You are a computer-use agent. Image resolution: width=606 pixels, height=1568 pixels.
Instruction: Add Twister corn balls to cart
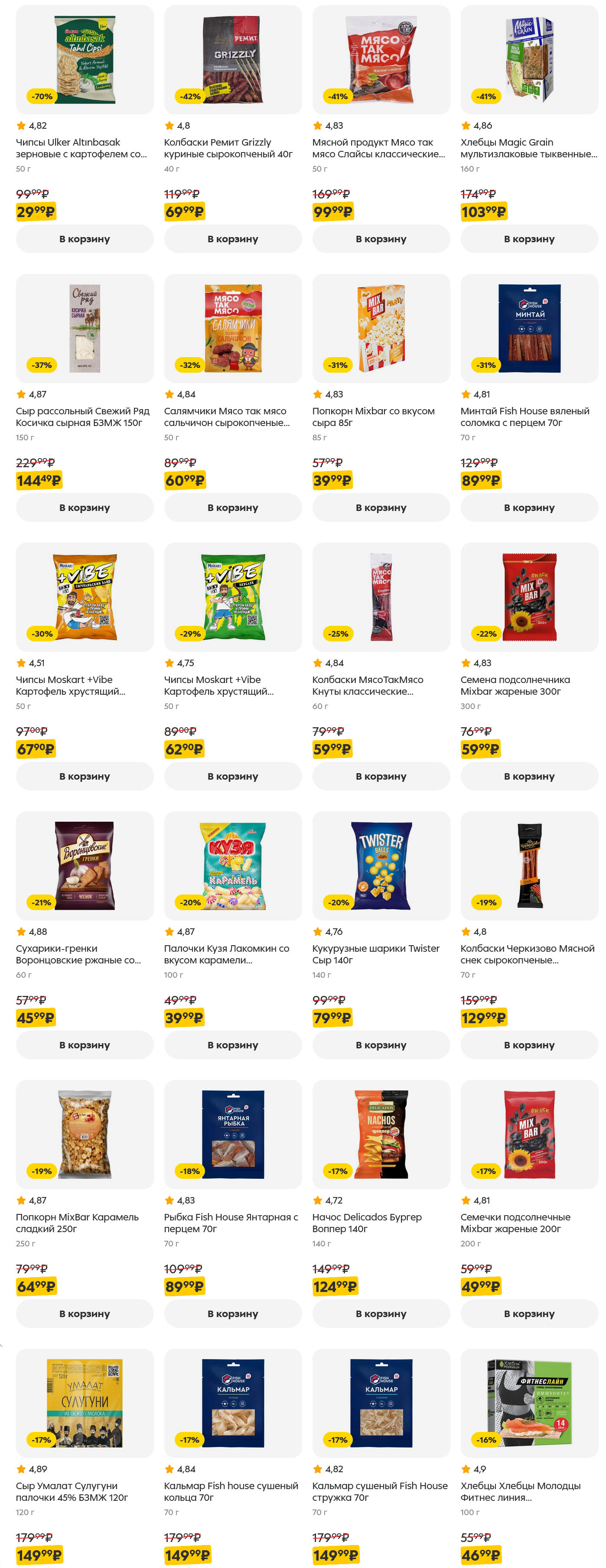pyautogui.click(x=381, y=1045)
